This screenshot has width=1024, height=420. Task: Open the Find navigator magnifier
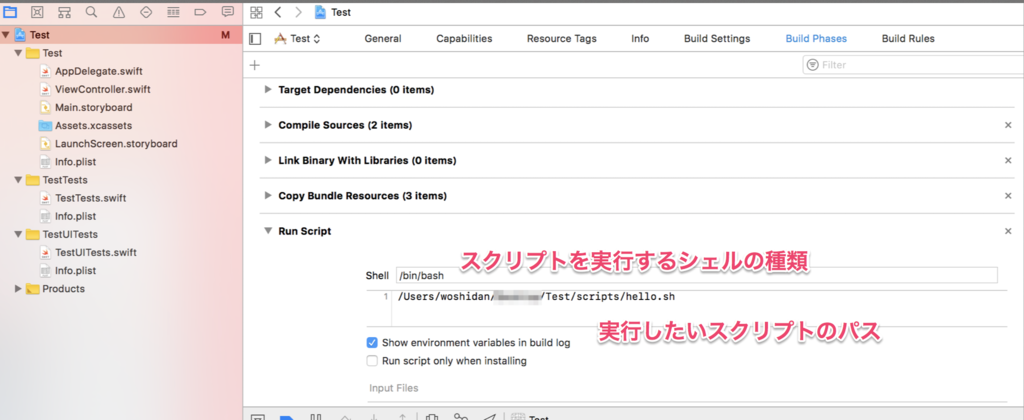(91, 12)
